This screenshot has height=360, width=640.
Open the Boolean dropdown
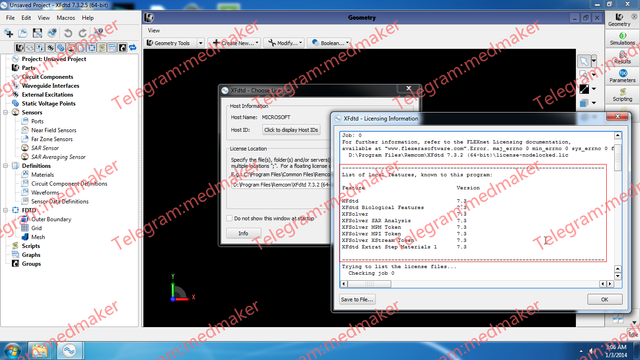tap(330, 43)
